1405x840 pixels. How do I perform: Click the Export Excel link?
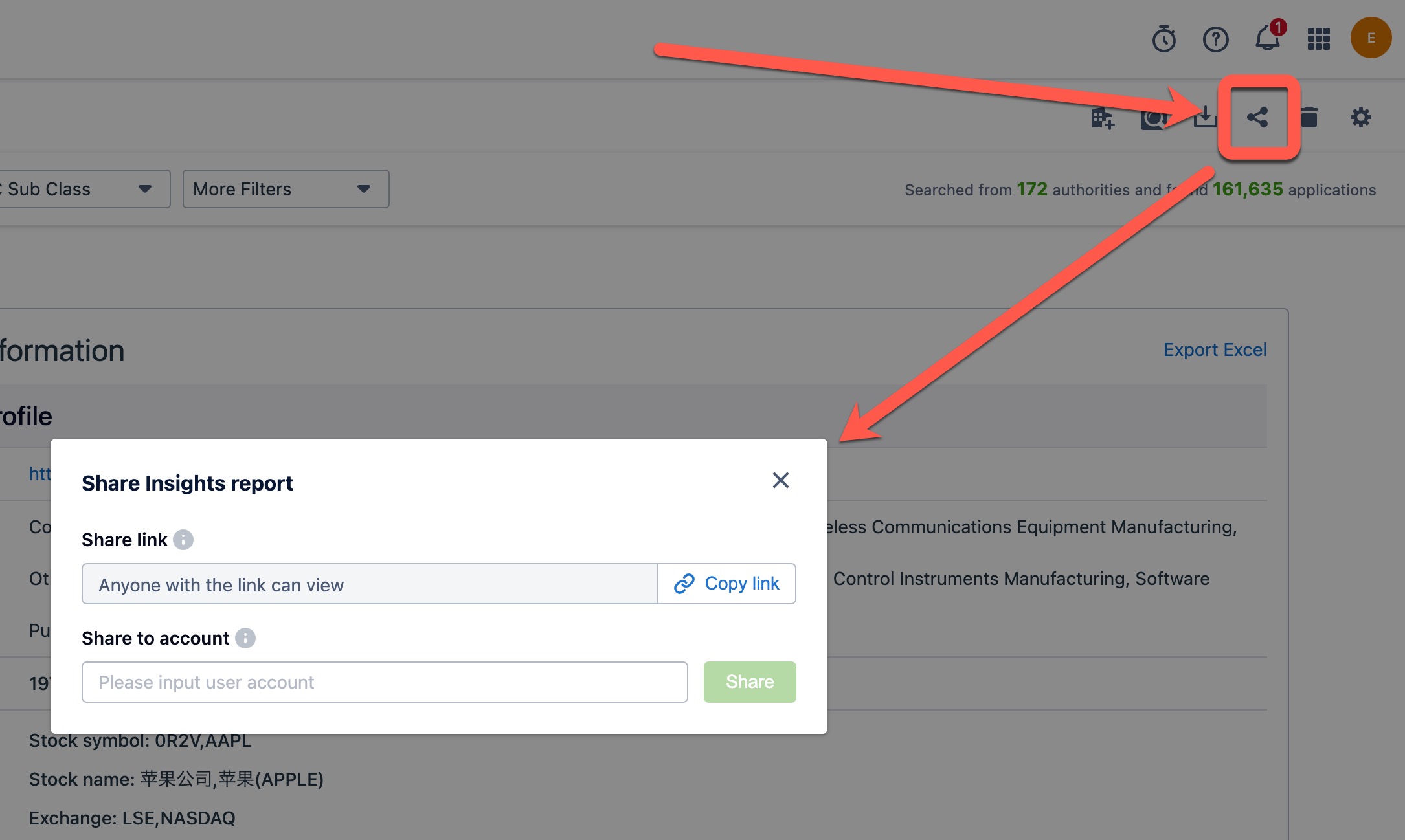tap(1215, 349)
